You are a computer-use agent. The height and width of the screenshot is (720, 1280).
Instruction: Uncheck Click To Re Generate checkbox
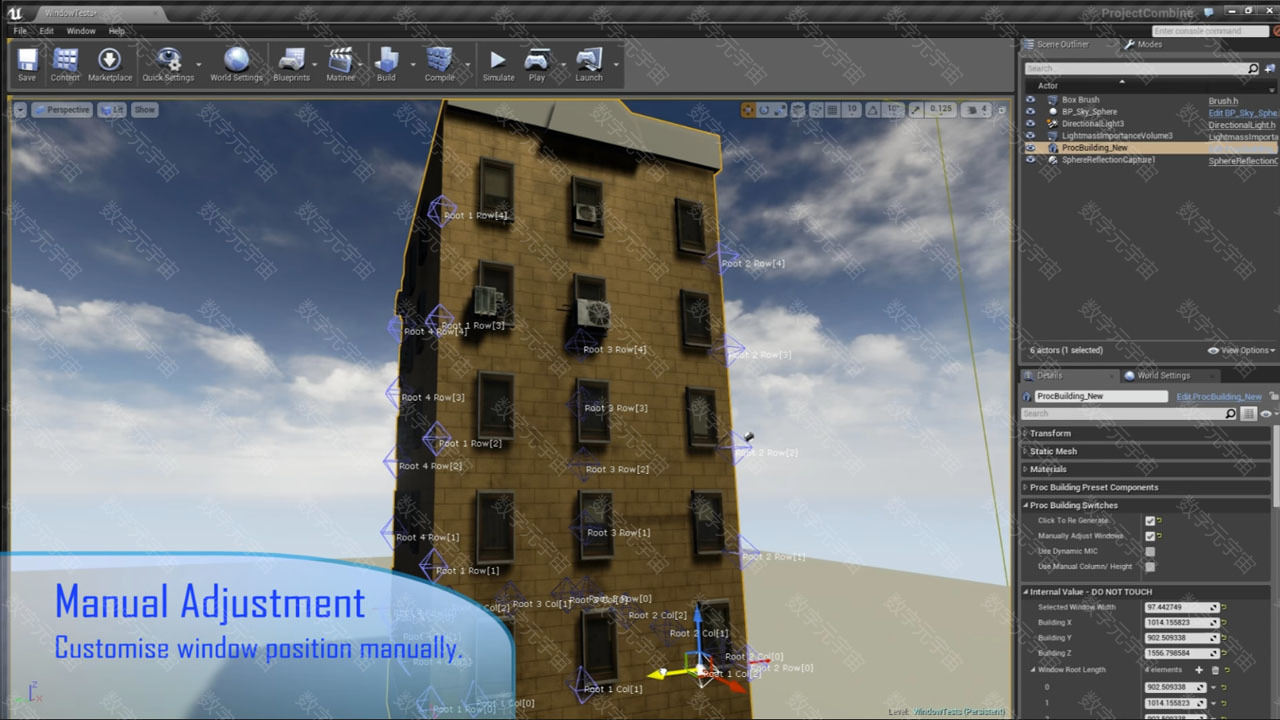[1150, 521]
